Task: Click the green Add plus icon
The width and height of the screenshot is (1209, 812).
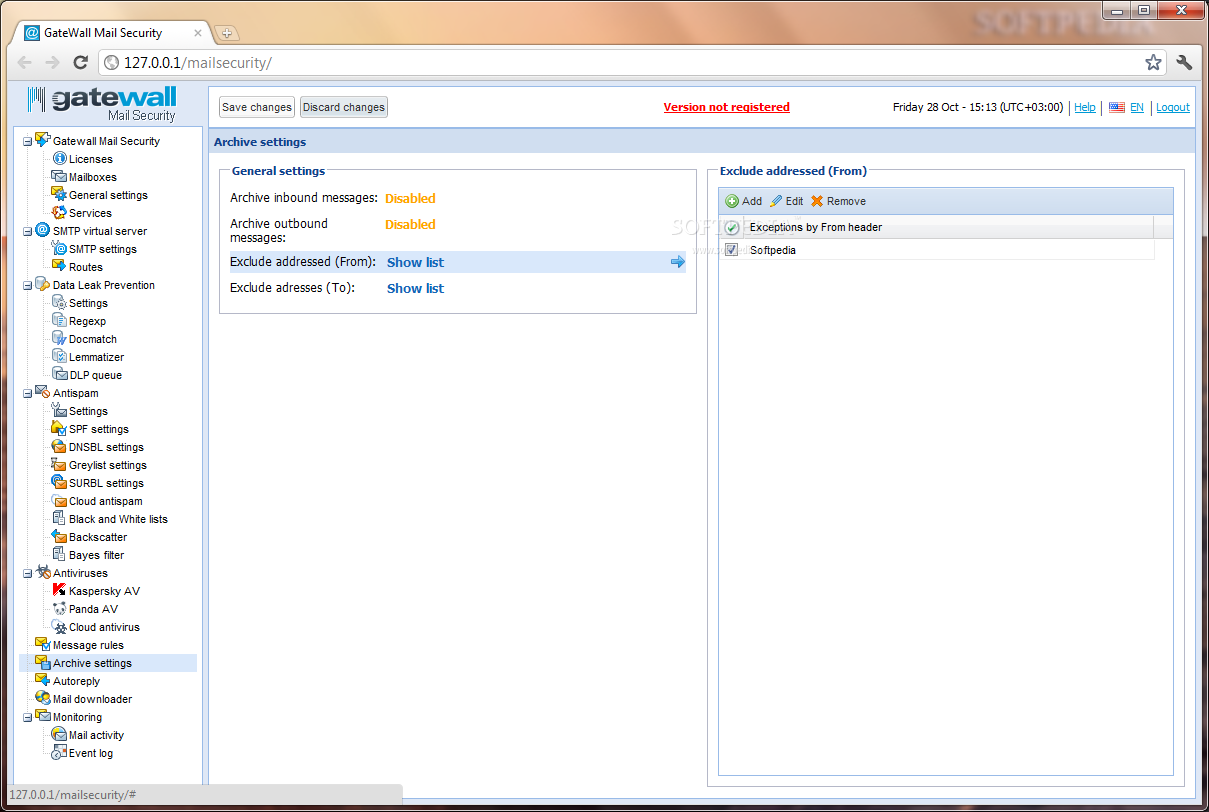Action: click(732, 201)
